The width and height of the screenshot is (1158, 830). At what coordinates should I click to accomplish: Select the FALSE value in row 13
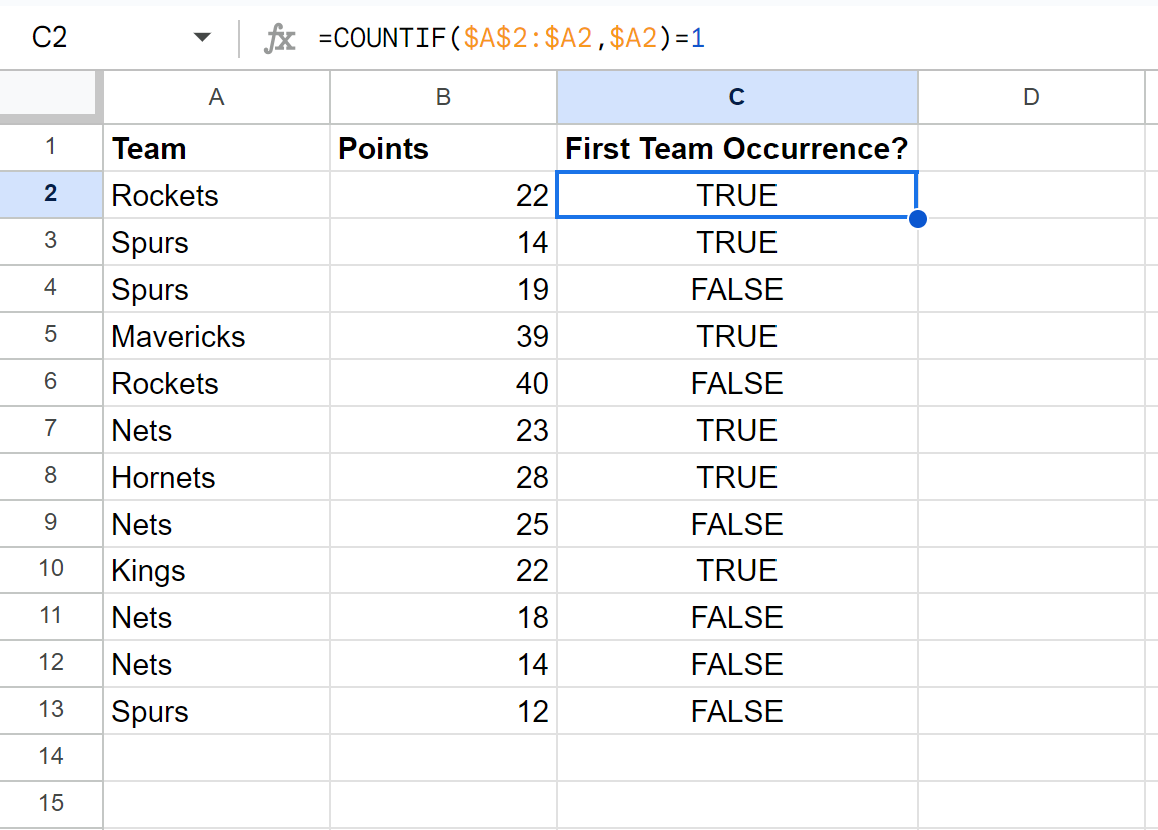[x=737, y=711]
